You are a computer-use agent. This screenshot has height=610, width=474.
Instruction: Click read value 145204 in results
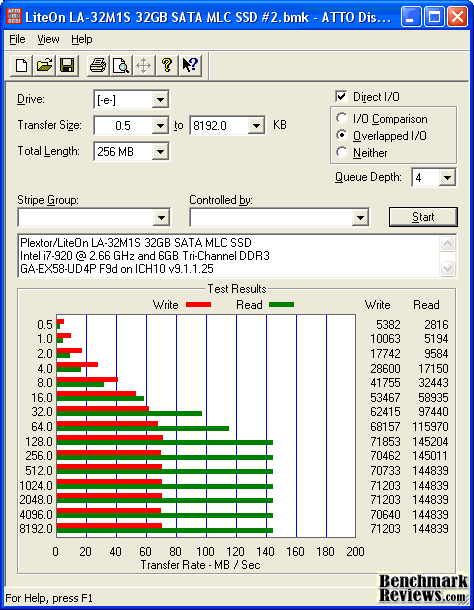(430, 442)
